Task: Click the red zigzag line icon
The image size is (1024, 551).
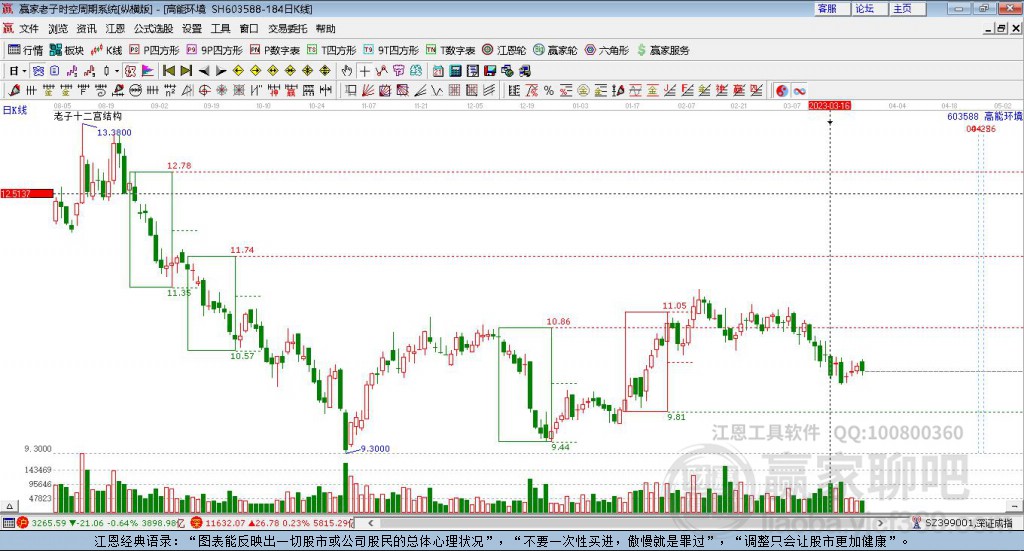Action: pyautogui.click(x=381, y=71)
